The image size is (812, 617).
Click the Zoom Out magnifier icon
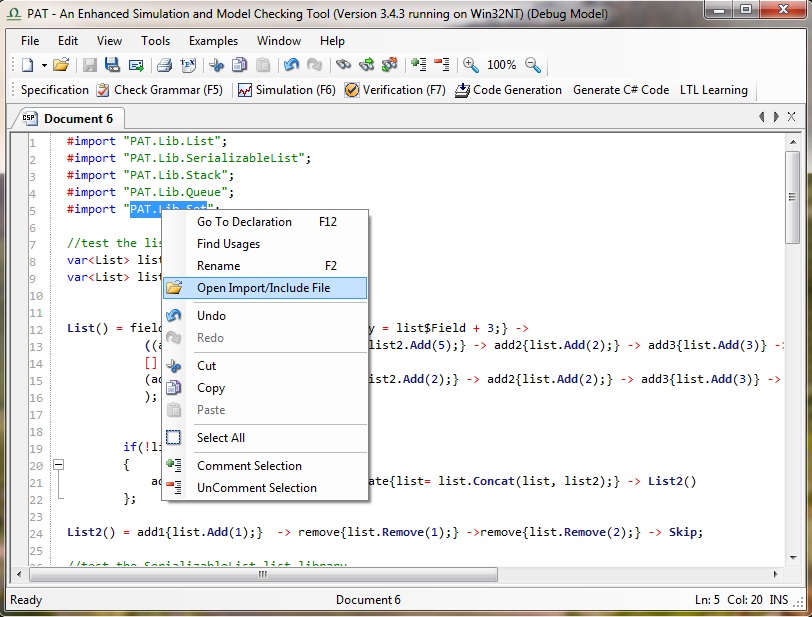coord(533,65)
